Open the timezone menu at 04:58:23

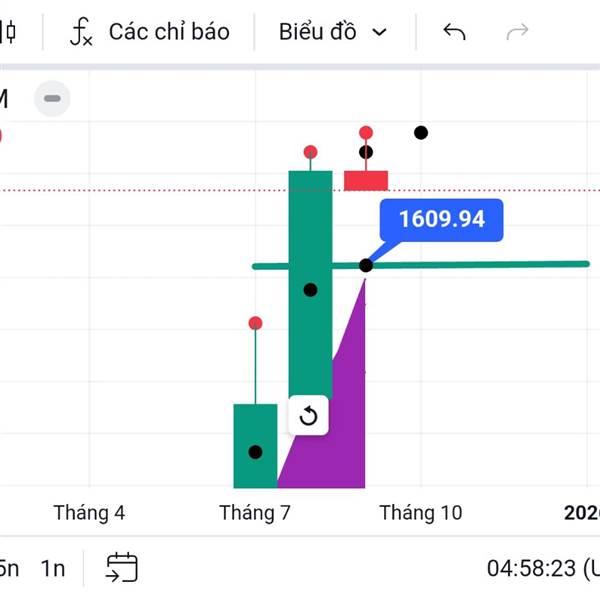click(x=541, y=568)
